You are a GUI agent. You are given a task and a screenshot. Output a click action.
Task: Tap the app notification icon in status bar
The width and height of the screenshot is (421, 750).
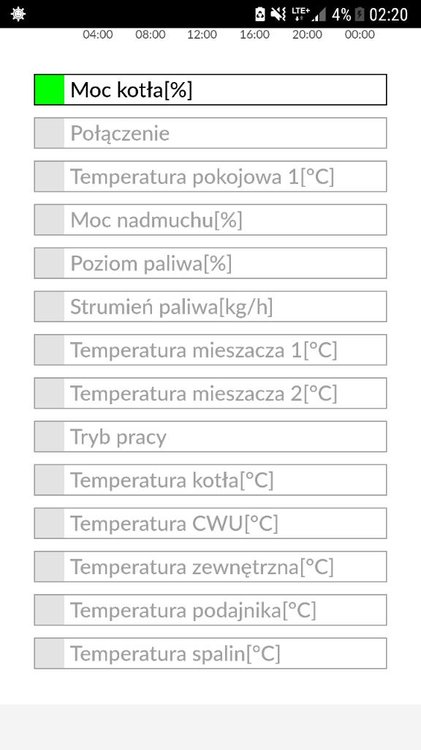click(x=18, y=14)
